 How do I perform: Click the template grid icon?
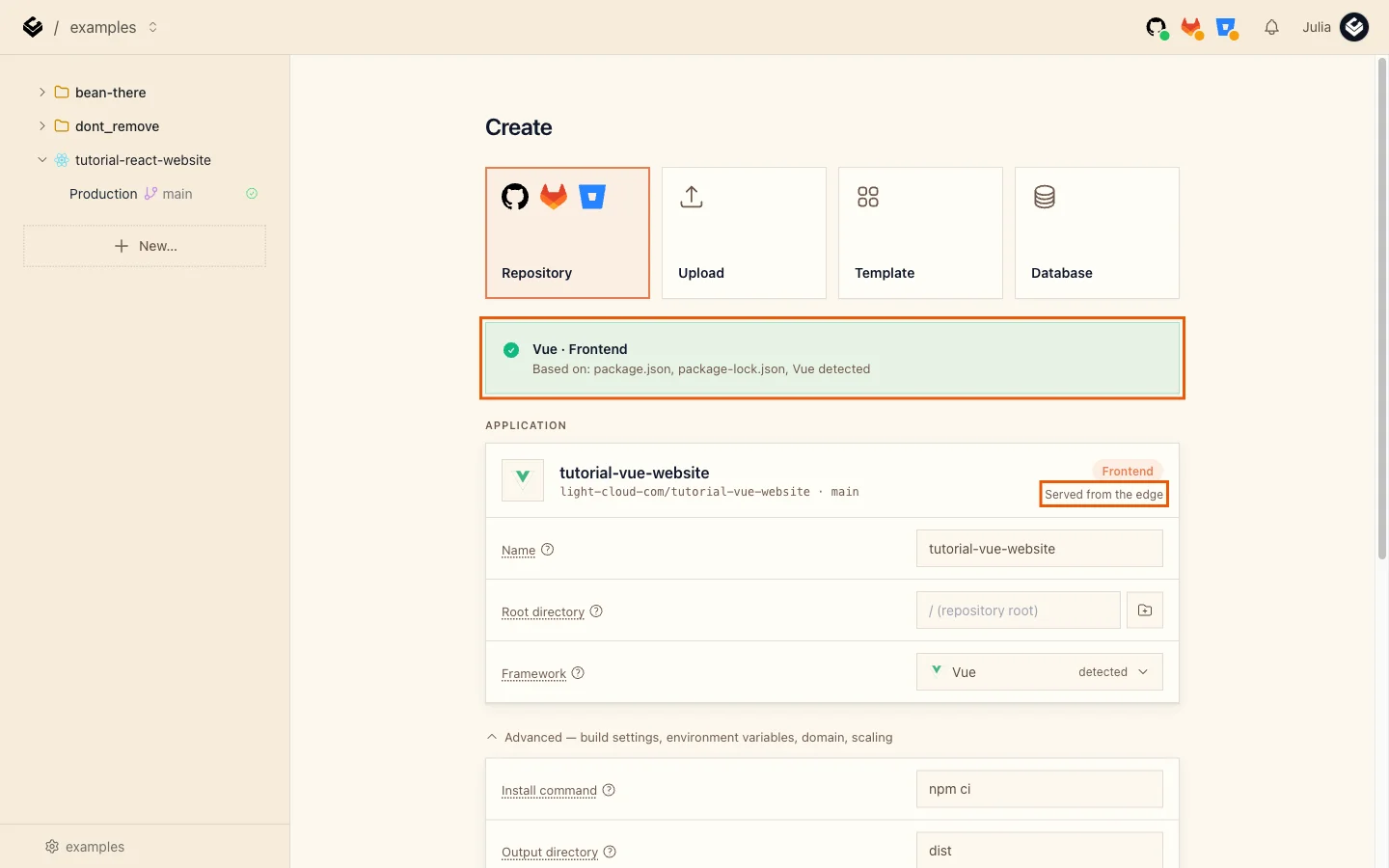(868, 197)
